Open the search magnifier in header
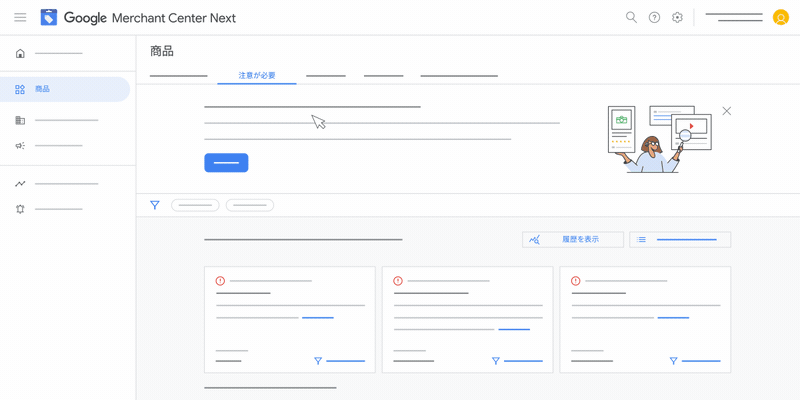This screenshot has height=400, width=800. coord(631,17)
